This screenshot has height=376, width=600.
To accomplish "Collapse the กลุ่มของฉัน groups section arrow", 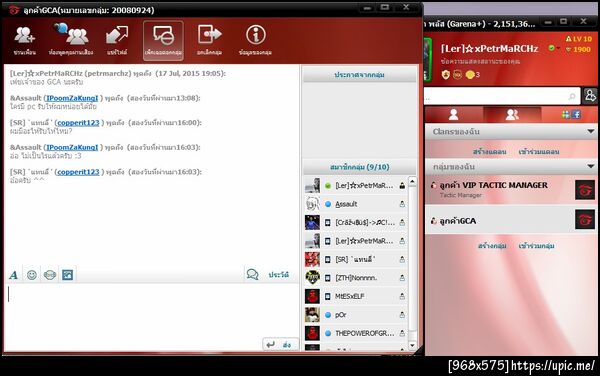I will (591, 166).
